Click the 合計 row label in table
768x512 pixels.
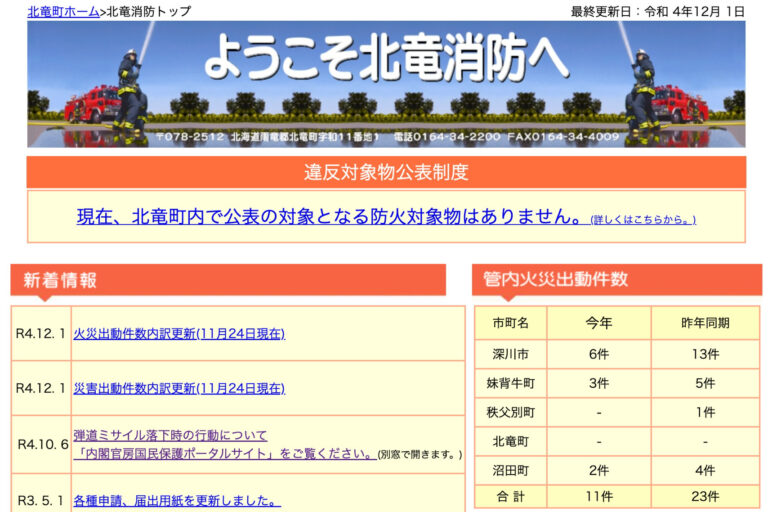tap(511, 496)
